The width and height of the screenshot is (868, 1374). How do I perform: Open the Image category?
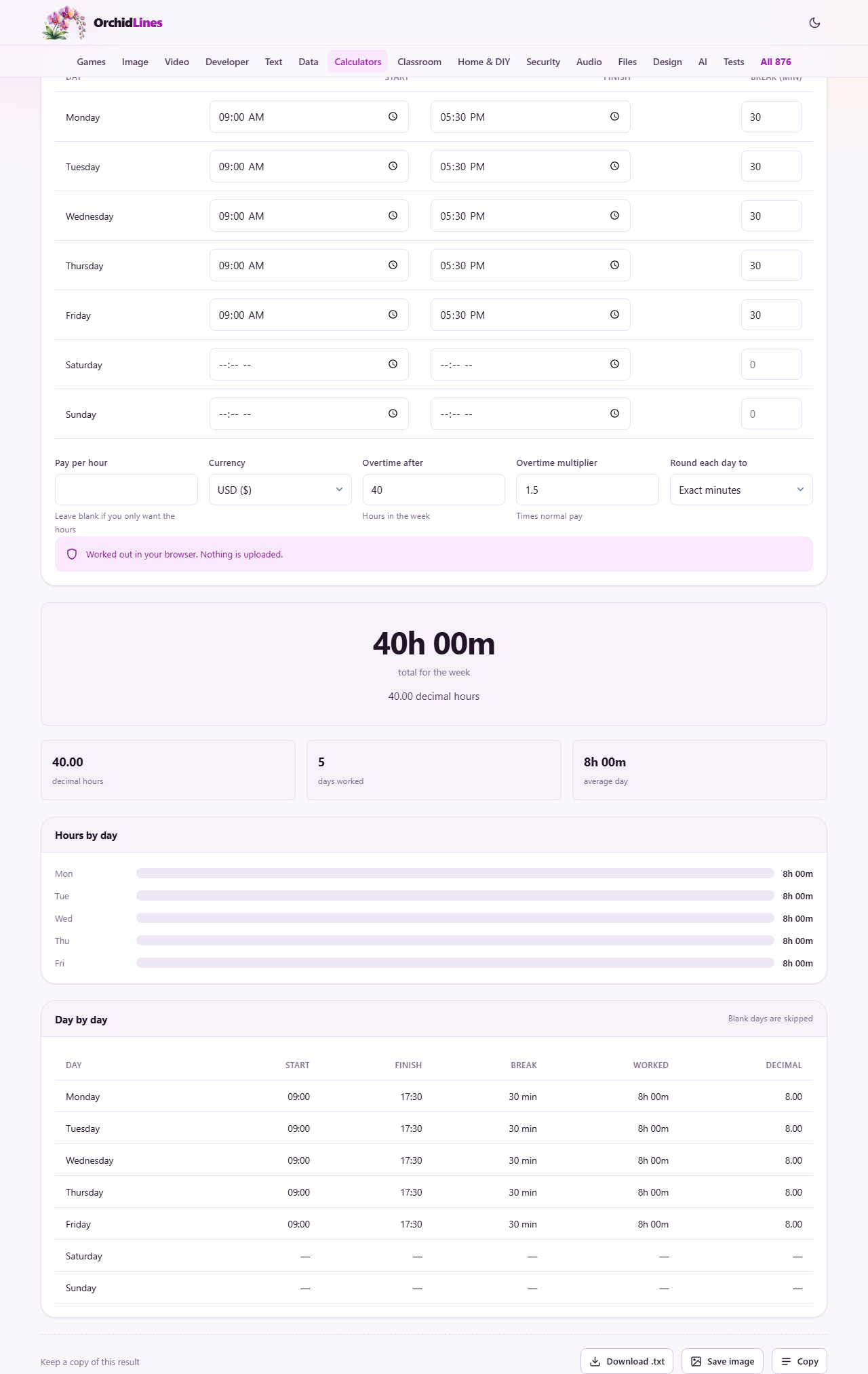click(x=135, y=62)
